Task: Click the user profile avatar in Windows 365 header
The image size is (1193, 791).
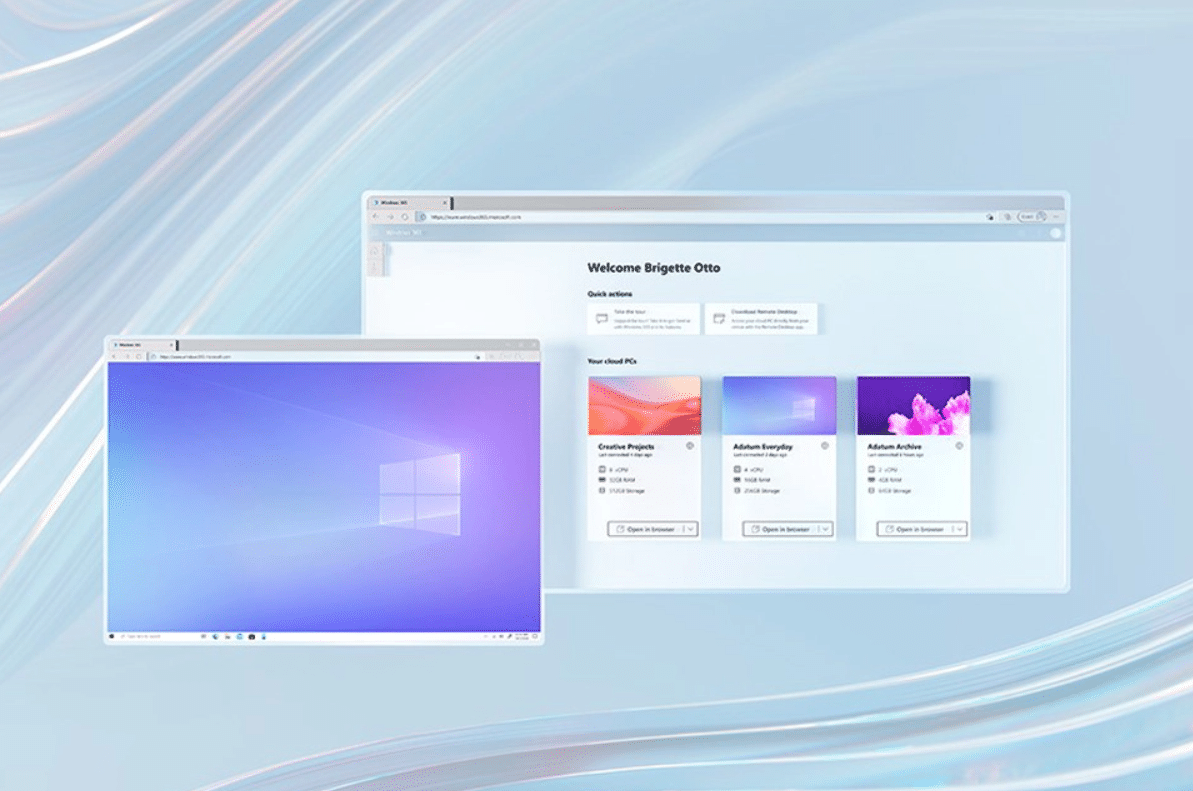Action: click(1054, 233)
